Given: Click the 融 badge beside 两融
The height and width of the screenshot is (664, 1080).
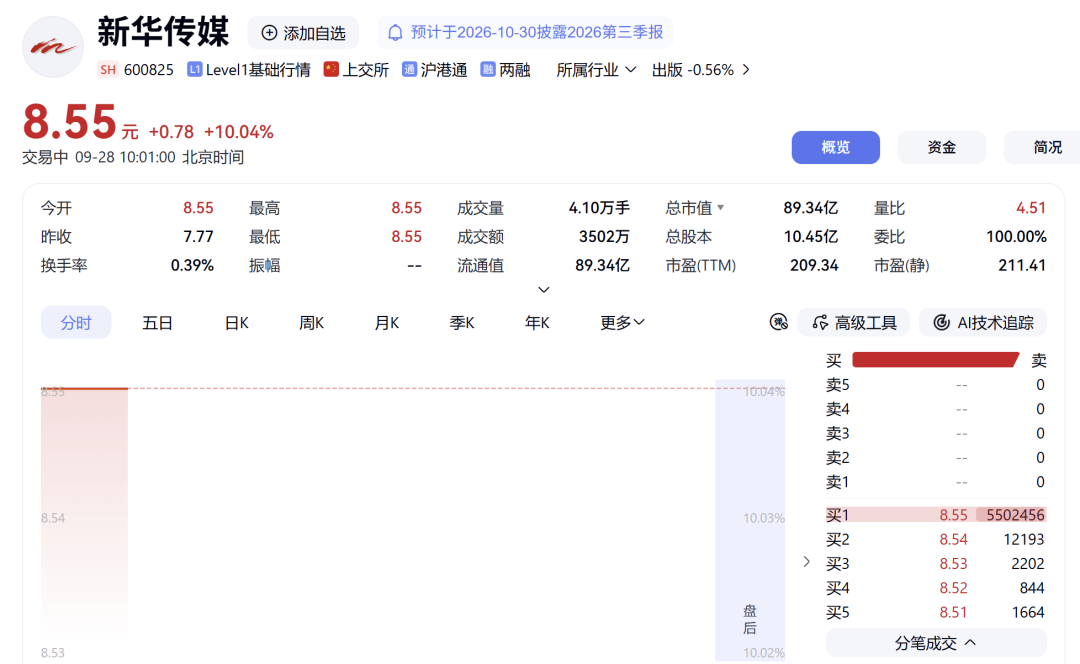Looking at the screenshot, I should 488,70.
